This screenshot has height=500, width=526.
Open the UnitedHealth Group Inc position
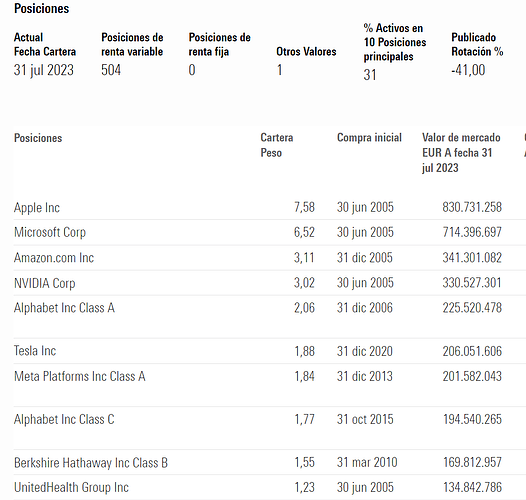coord(71,487)
